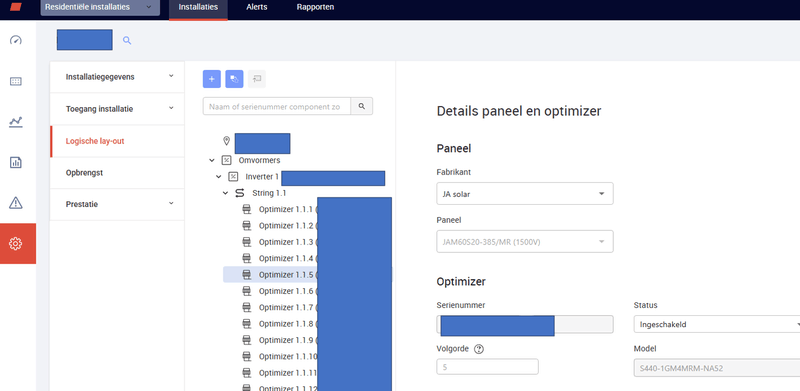Click the replace component toolbar button
This screenshot has height=391, width=800.
[234, 79]
